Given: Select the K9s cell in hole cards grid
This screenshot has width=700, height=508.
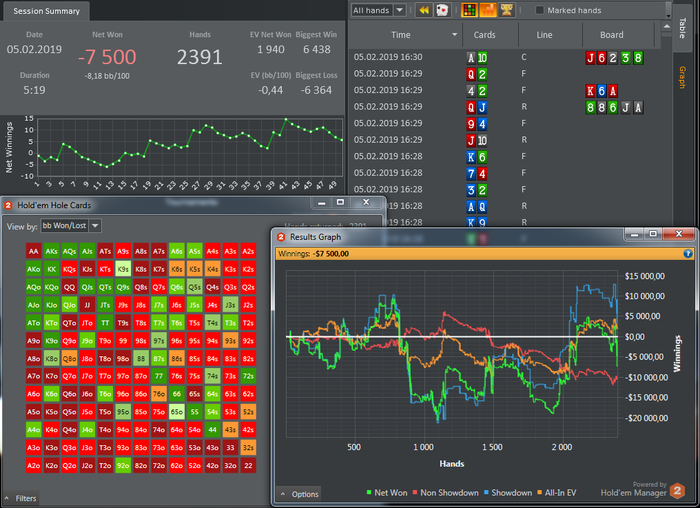Looking at the screenshot, I should pyautogui.click(x=123, y=269).
